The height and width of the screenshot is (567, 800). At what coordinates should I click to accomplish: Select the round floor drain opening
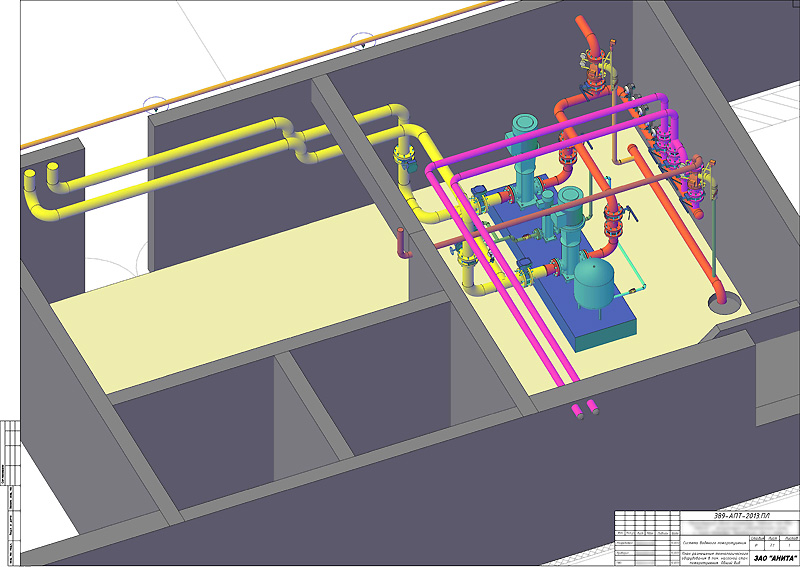(x=720, y=298)
